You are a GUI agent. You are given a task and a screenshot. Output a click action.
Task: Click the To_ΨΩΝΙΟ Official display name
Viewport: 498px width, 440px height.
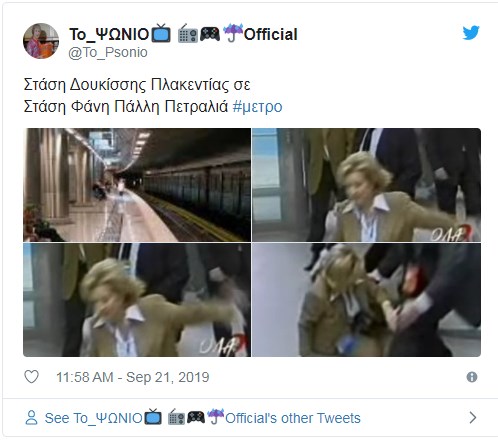(x=183, y=34)
